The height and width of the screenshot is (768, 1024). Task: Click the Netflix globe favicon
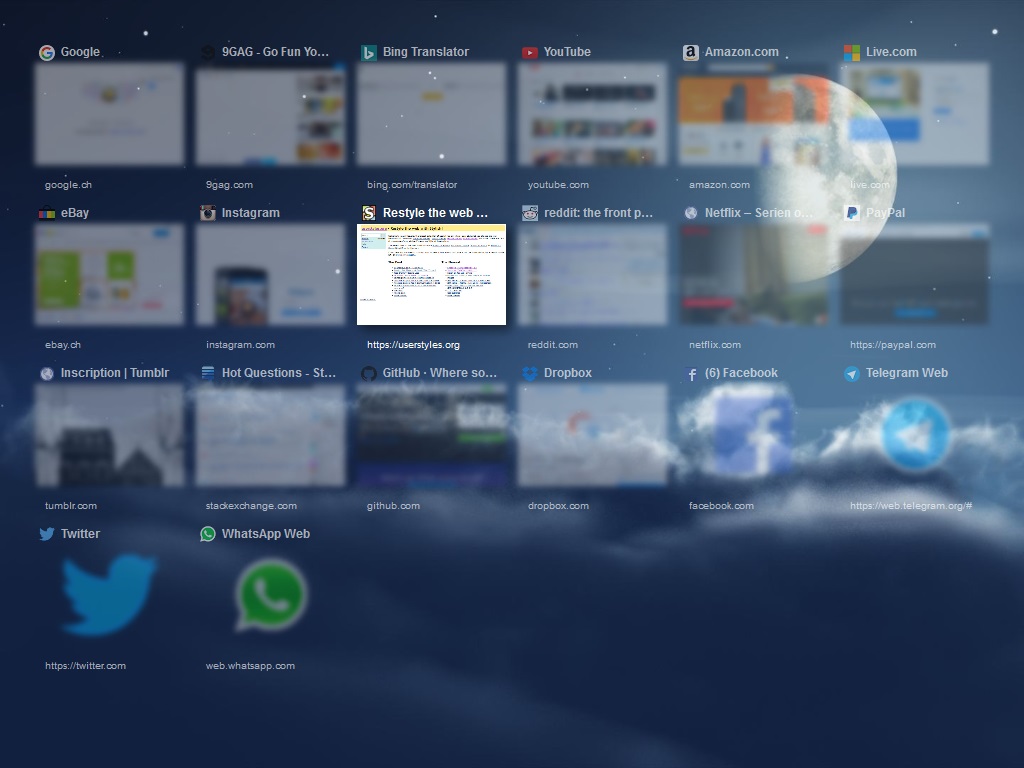tap(691, 213)
